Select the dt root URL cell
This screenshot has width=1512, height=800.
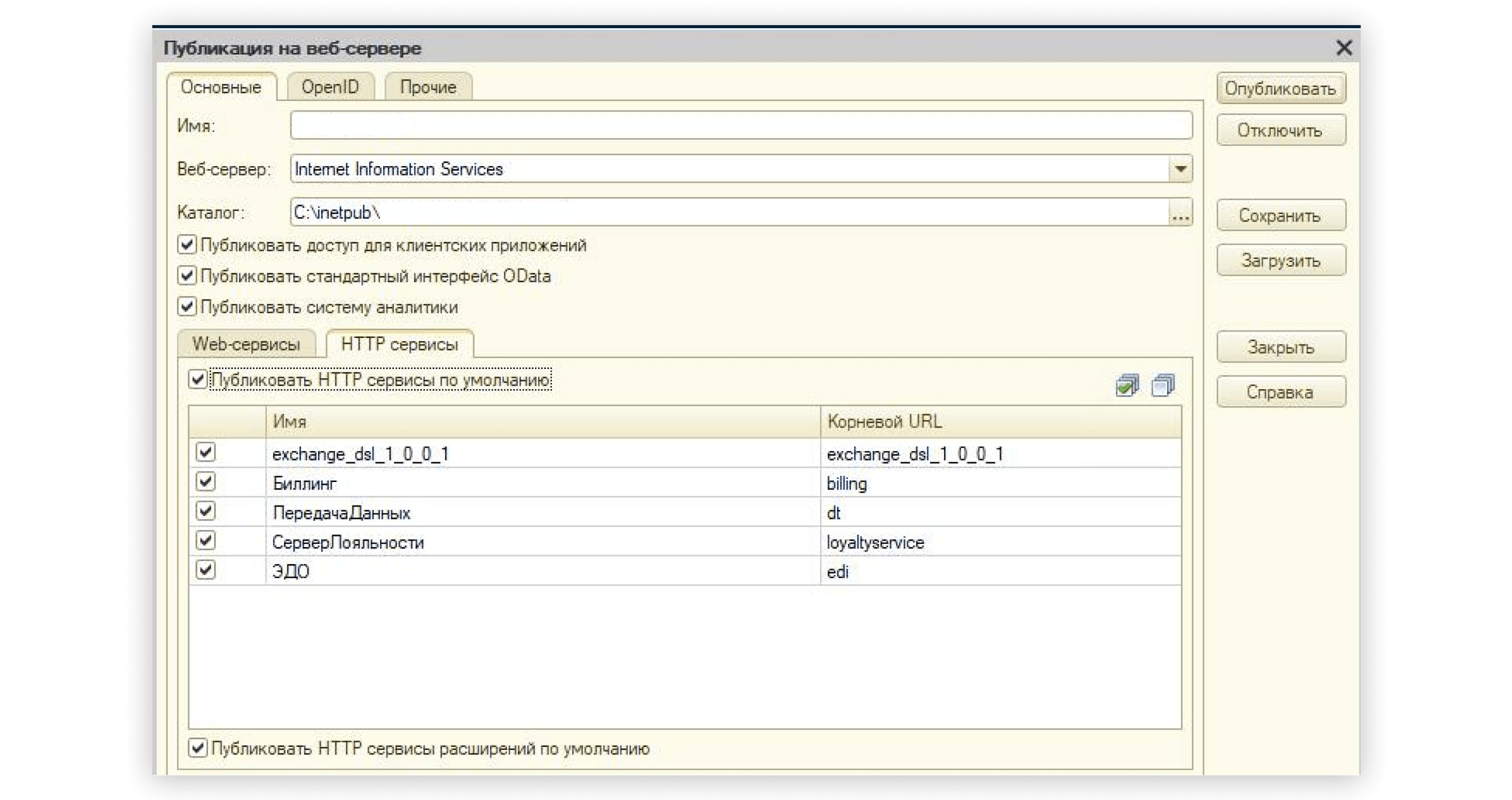coord(1001,512)
